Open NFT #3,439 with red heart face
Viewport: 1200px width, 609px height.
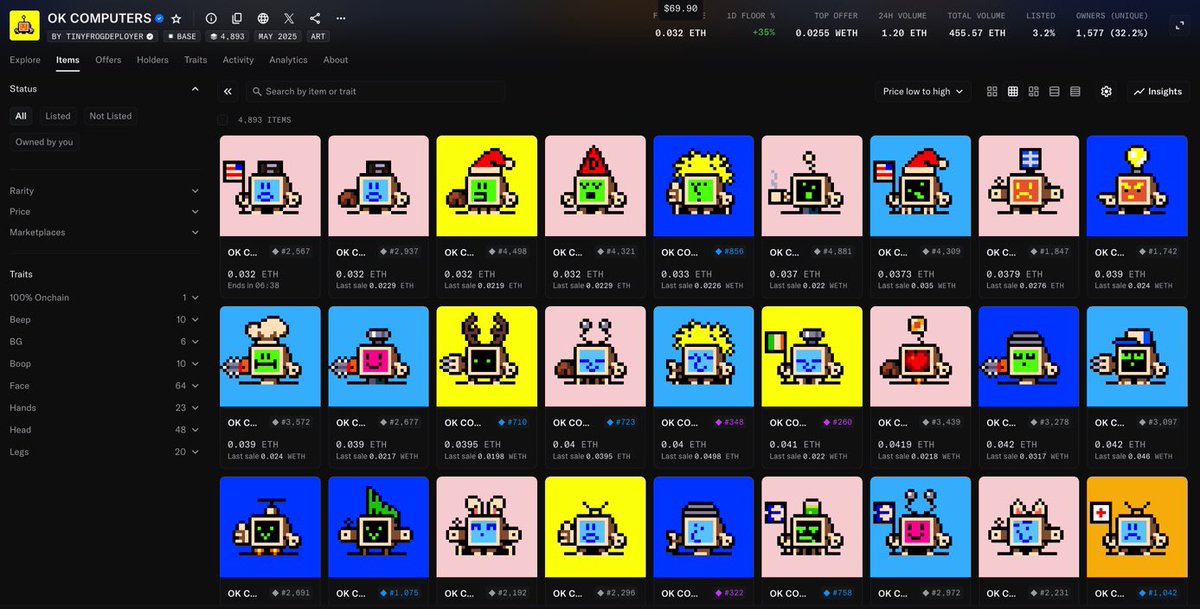tap(920, 357)
